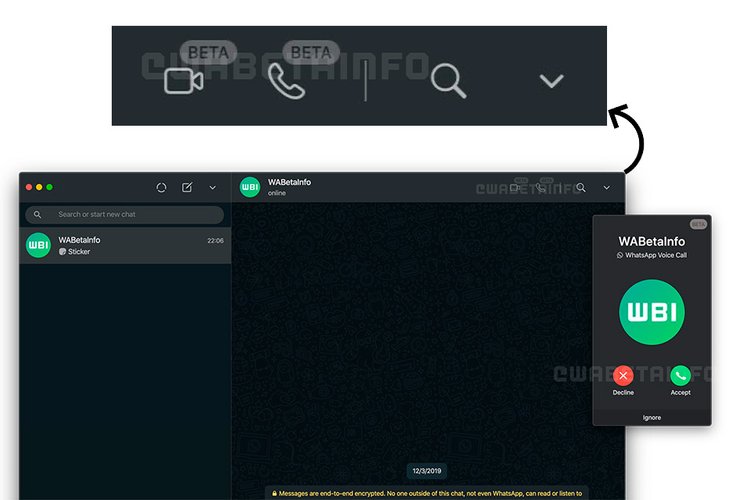Click the 12/3/2019 date chip in the chat
This screenshot has height=500, width=750.
[x=427, y=471]
